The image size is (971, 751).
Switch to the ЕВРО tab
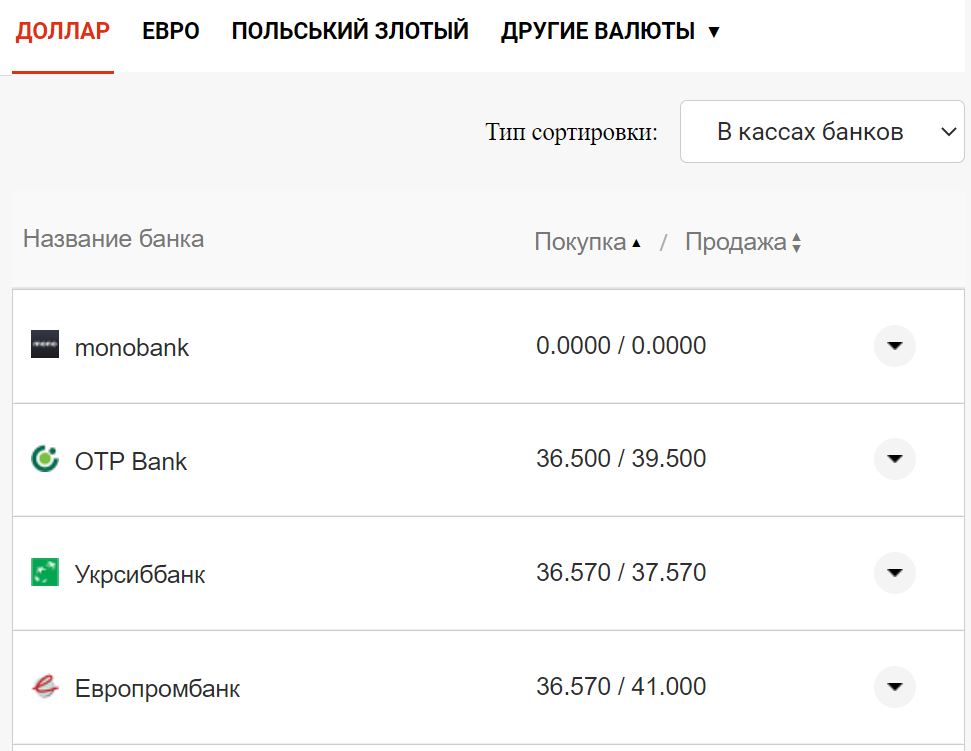coord(169,30)
